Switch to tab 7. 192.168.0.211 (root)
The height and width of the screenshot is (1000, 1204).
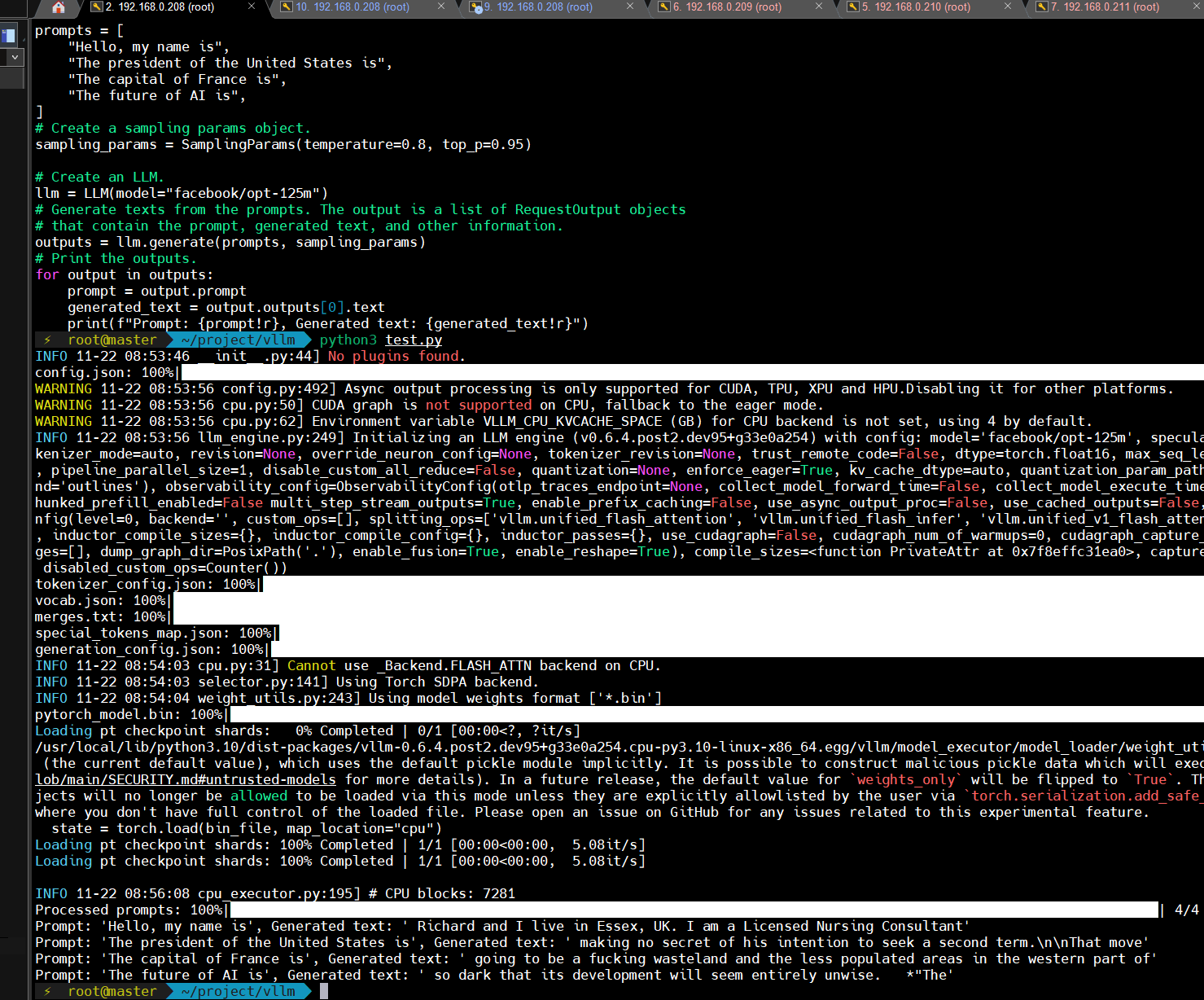click(1105, 7)
